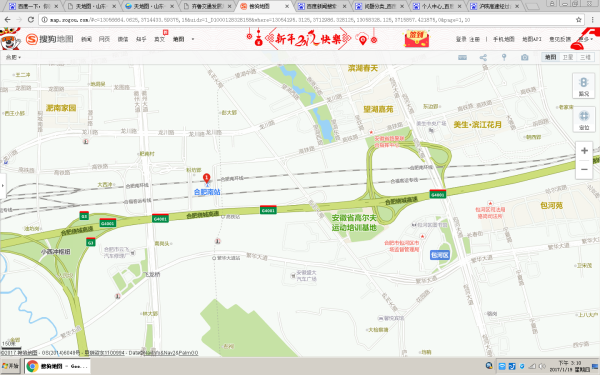This screenshot has height=375, width=600.
Task: Toggle the 路况 traffic layer
Action: [x=584, y=86]
